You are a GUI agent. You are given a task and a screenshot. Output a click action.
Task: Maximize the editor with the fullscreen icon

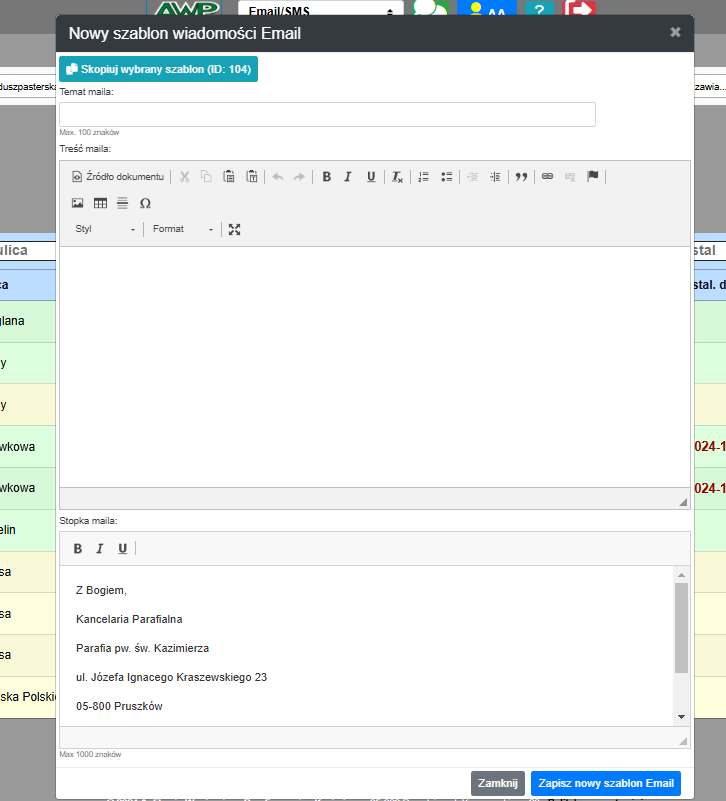(235, 229)
